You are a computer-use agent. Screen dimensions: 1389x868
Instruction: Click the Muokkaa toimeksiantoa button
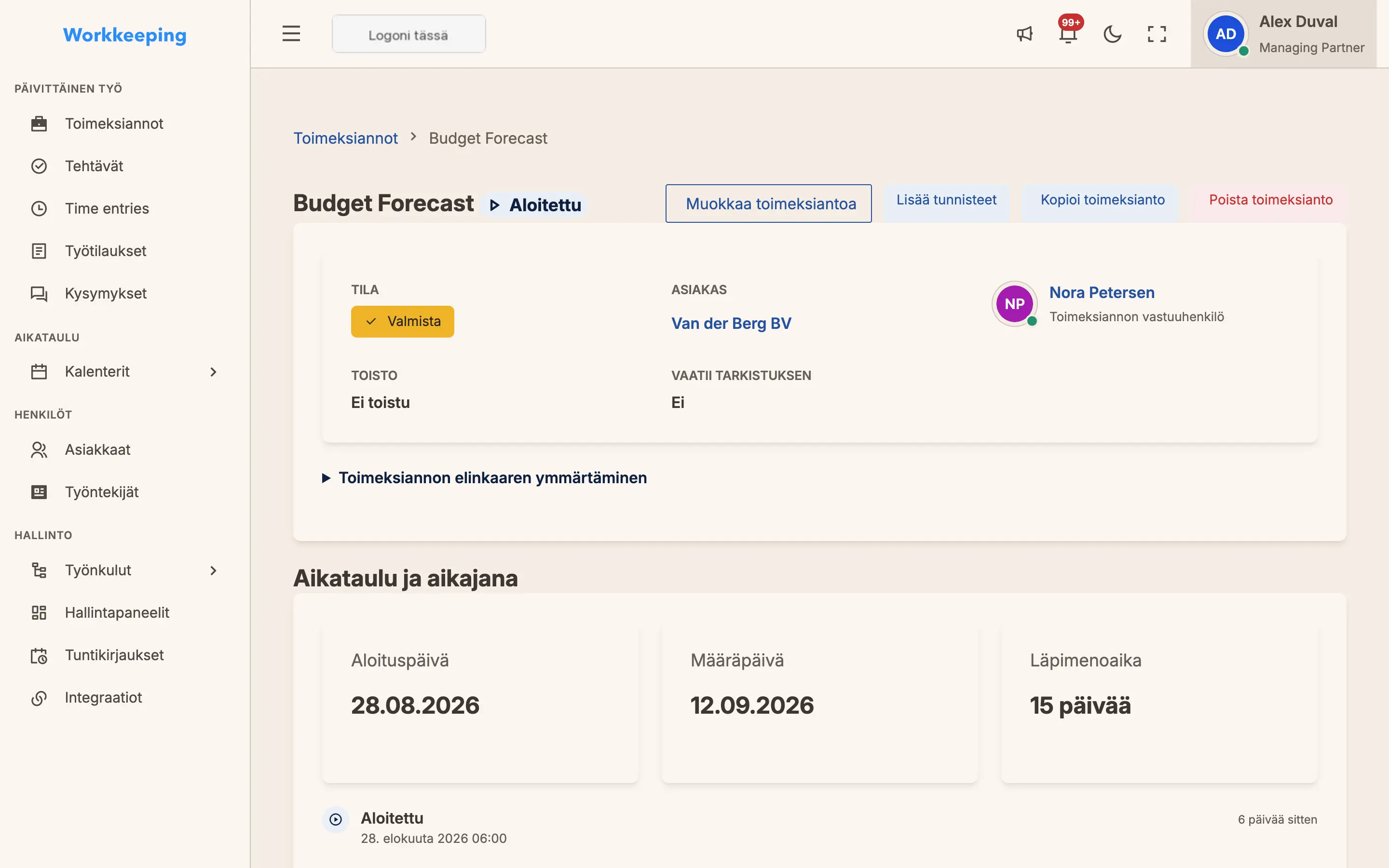769,203
